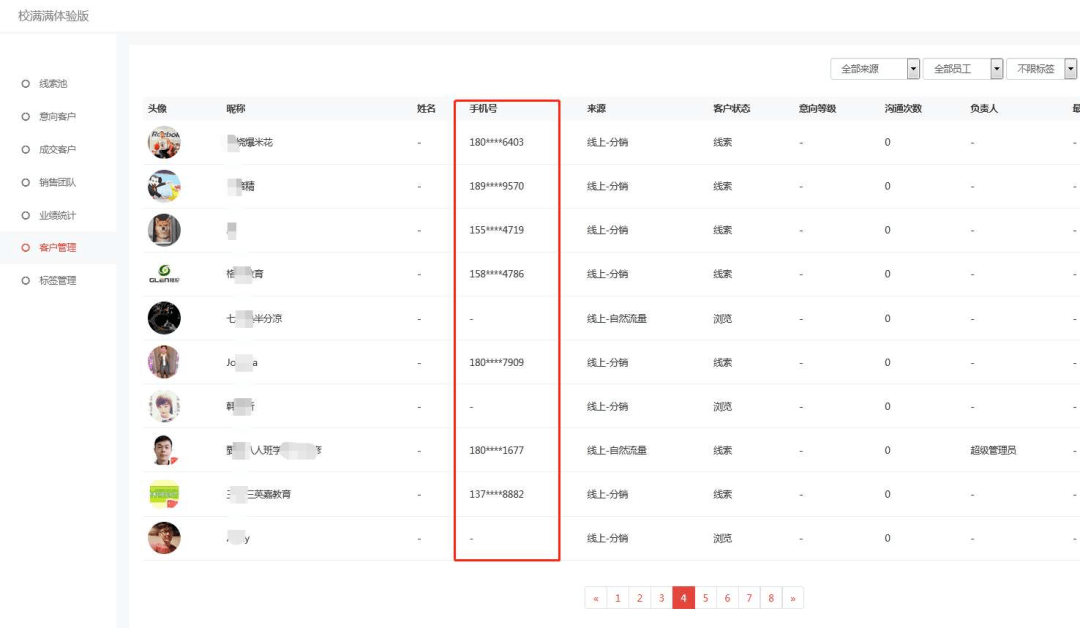Click the circle icon beside 业绩统计

(x=25, y=216)
